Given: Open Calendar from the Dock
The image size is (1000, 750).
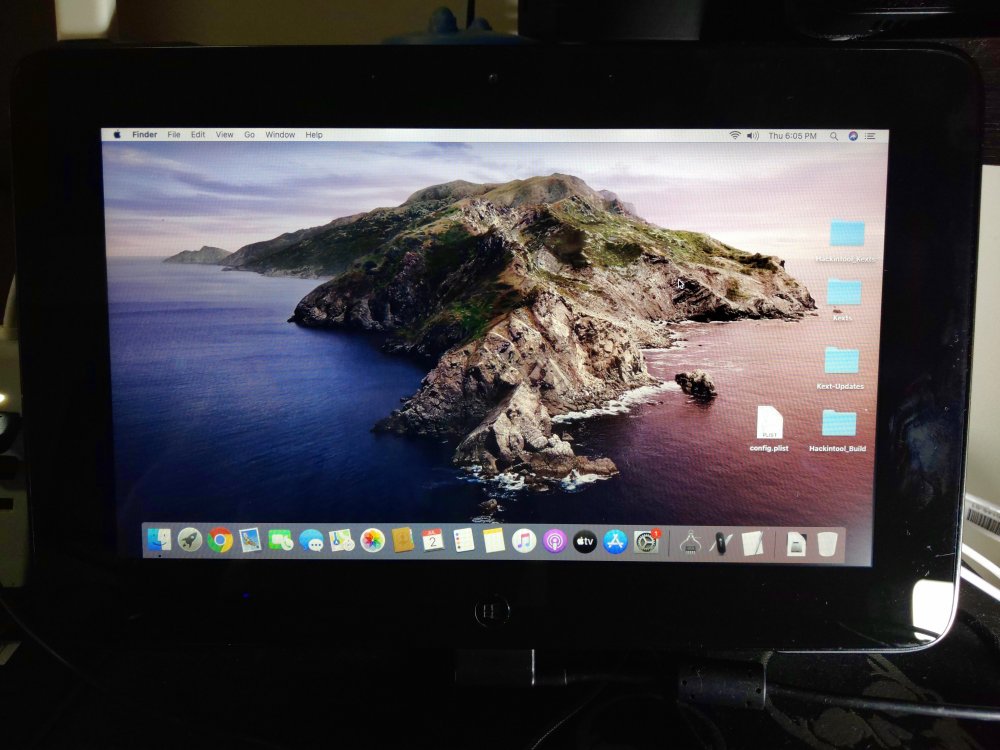Looking at the screenshot, I should 433,541.
